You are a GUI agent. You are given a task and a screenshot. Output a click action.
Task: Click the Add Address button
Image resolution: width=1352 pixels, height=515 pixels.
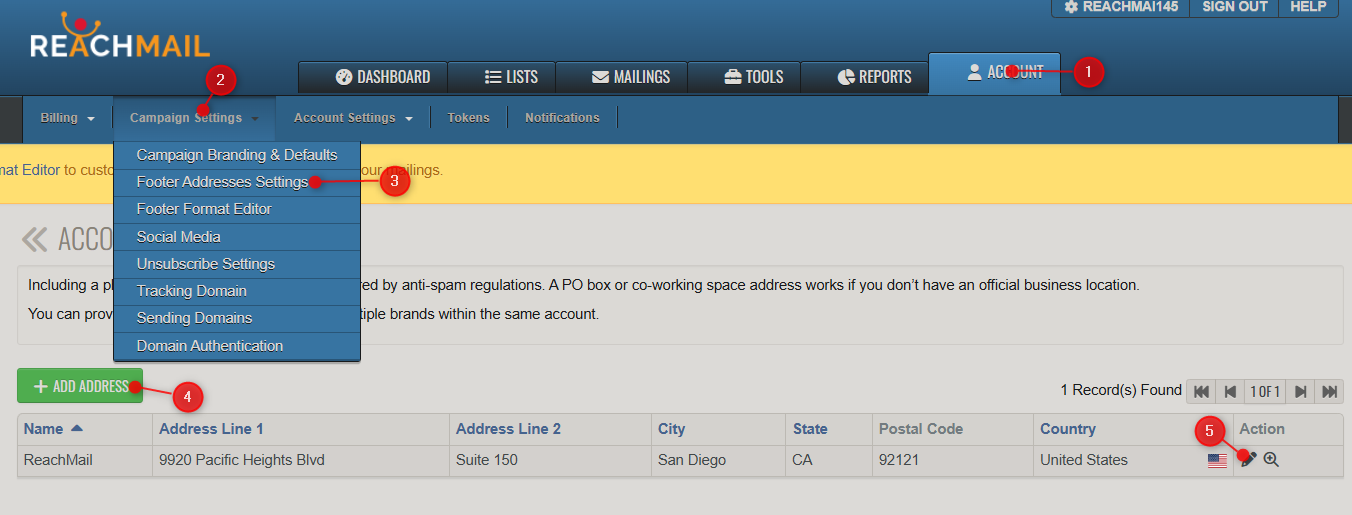(80, 386)
